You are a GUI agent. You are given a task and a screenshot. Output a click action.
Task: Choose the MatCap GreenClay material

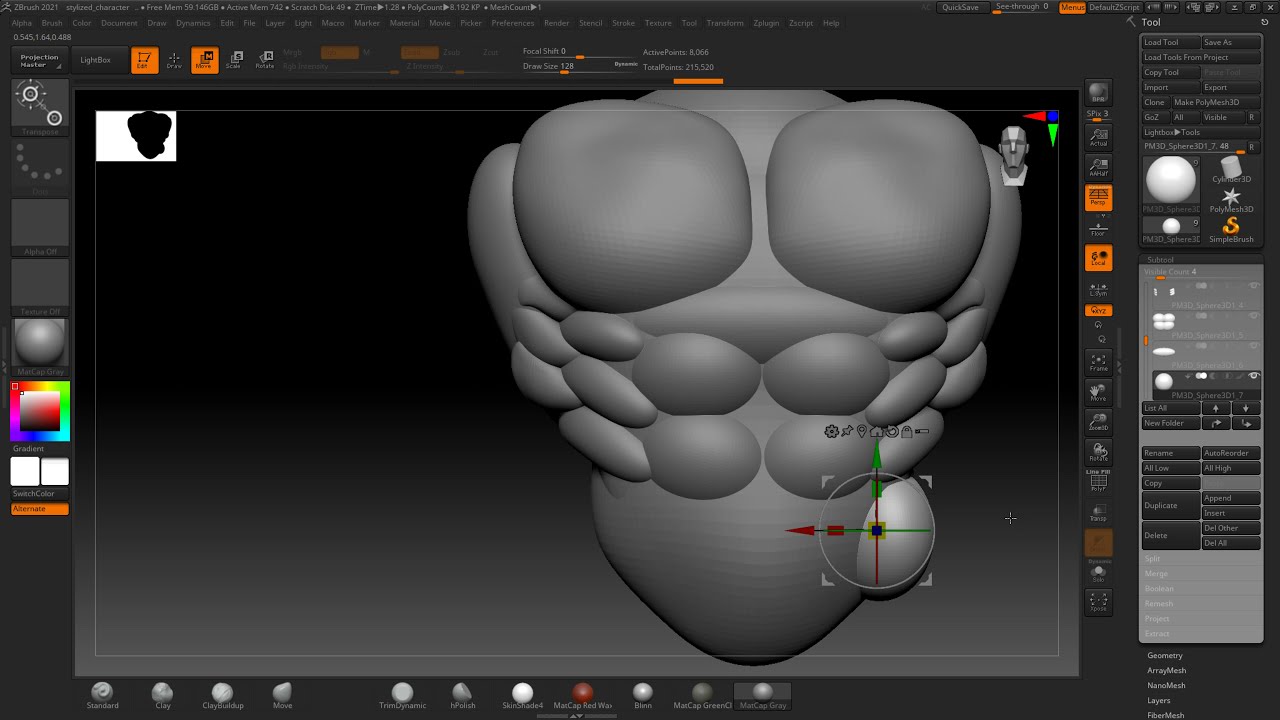click(x=702, y=696)
